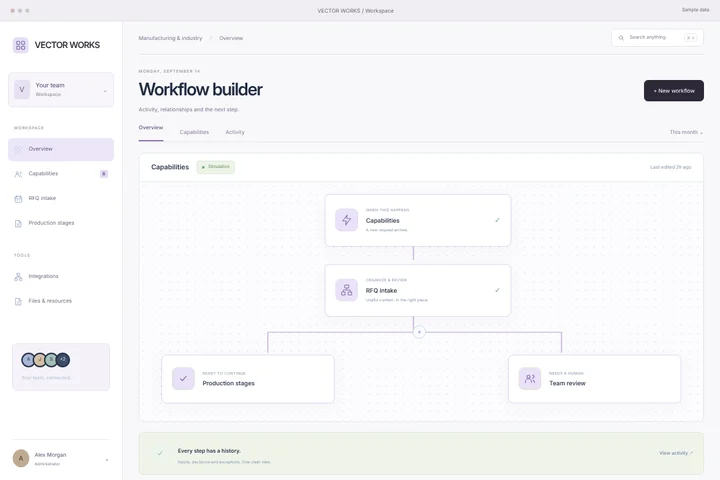The height and width of the screenshot is (480, 720).
Task: Open the Overview sidebar item
Action: pos(61,149)
